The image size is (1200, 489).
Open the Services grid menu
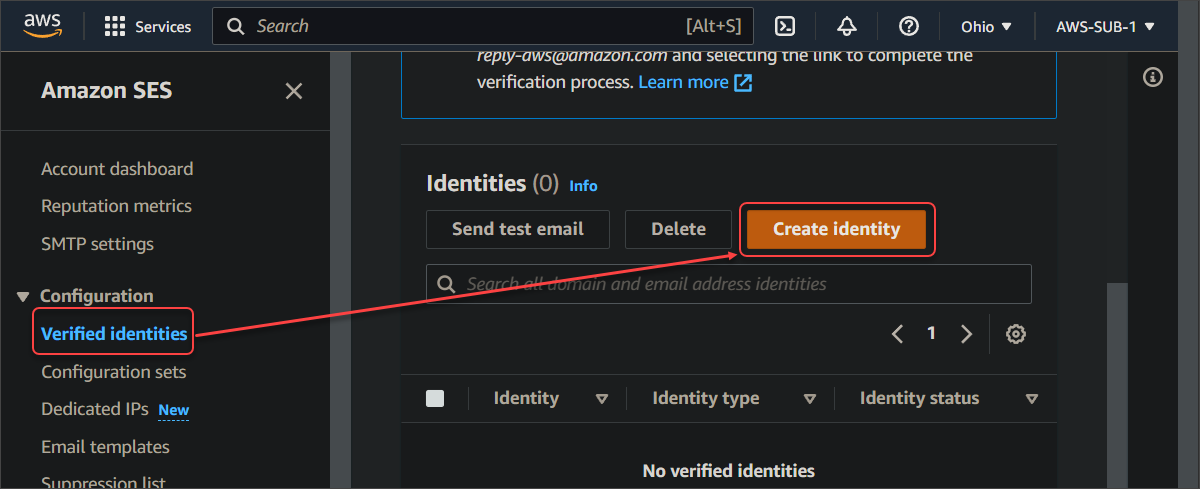coord(148,26)
